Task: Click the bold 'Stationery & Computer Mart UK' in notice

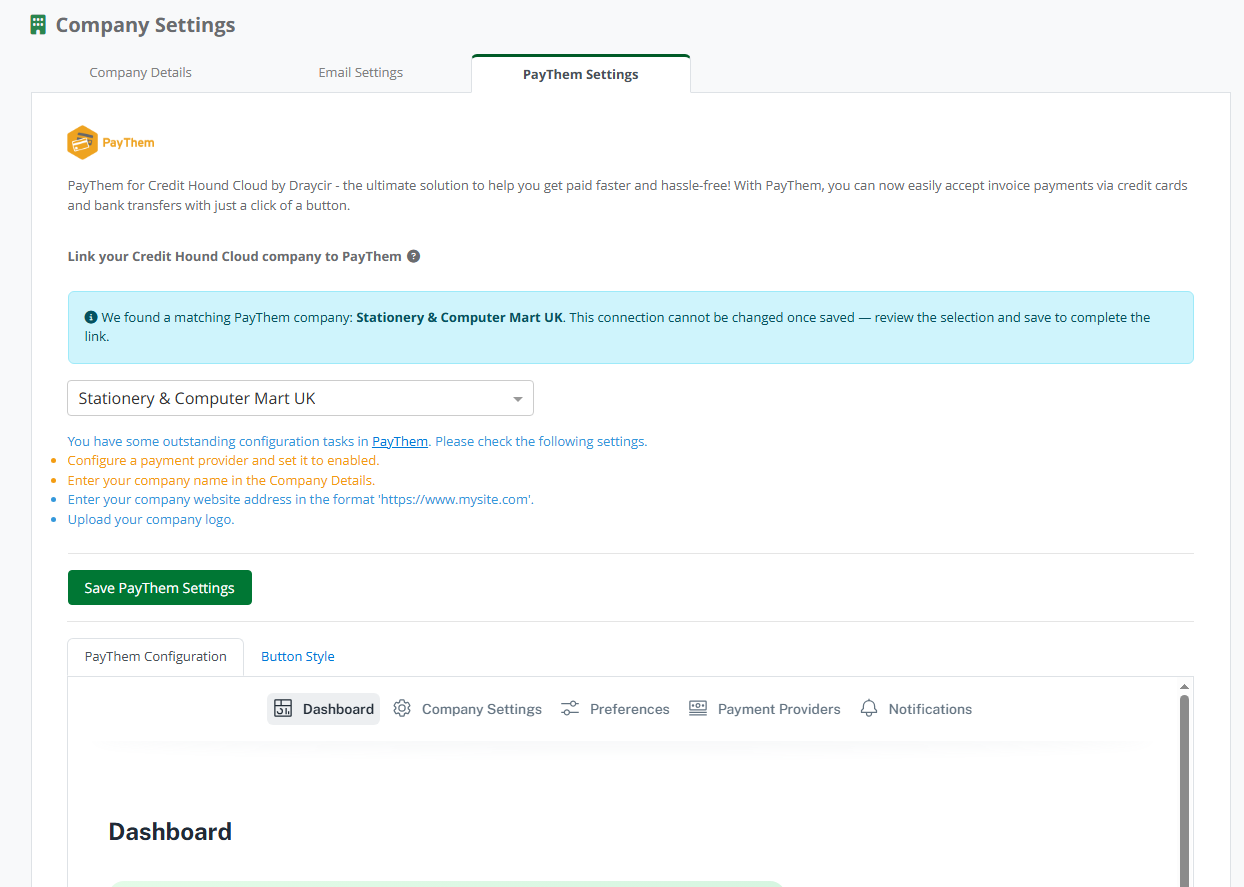Action: (460, 317)
